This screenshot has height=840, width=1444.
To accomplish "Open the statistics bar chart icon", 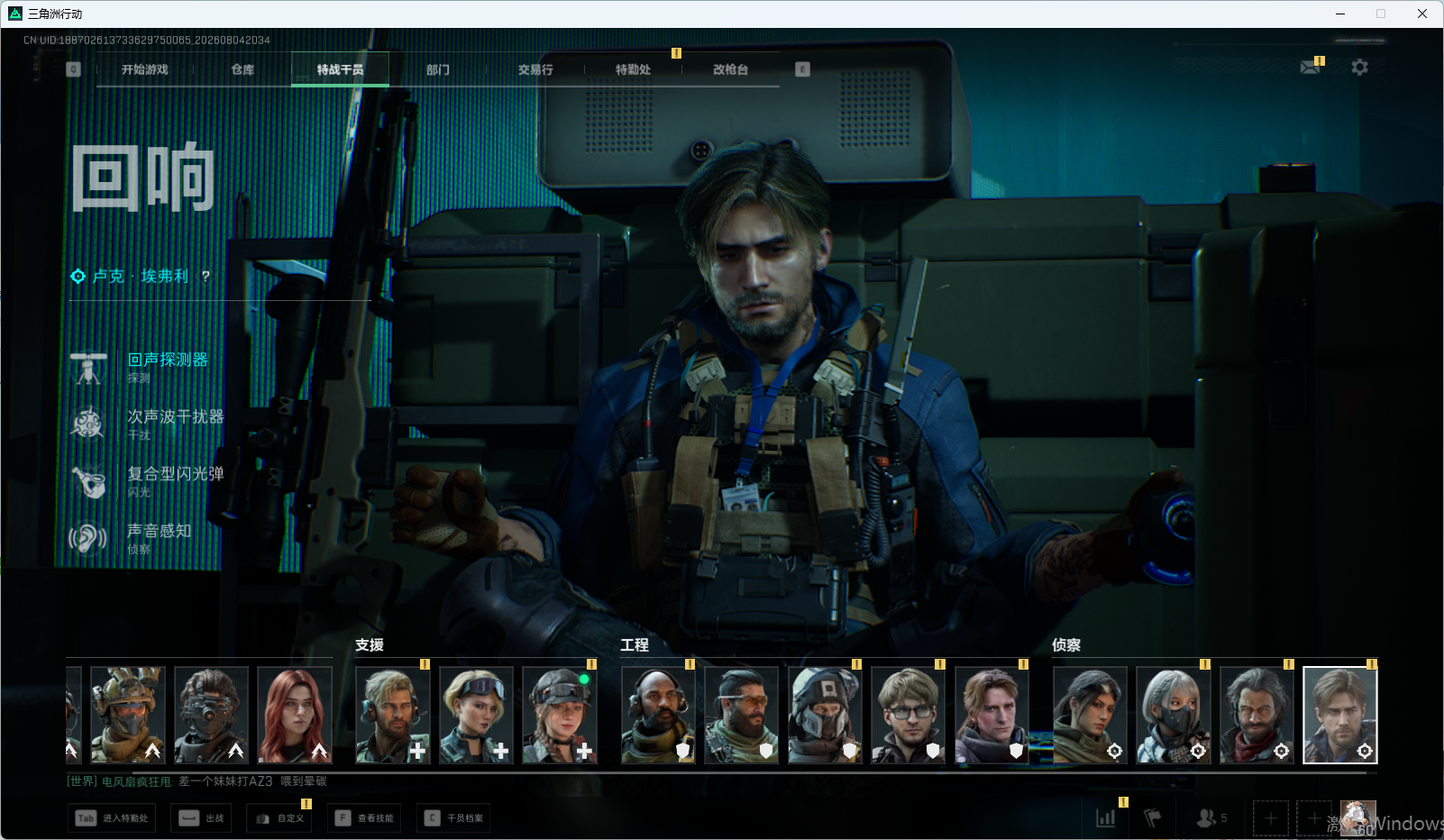I will [x=1105, y=818].
